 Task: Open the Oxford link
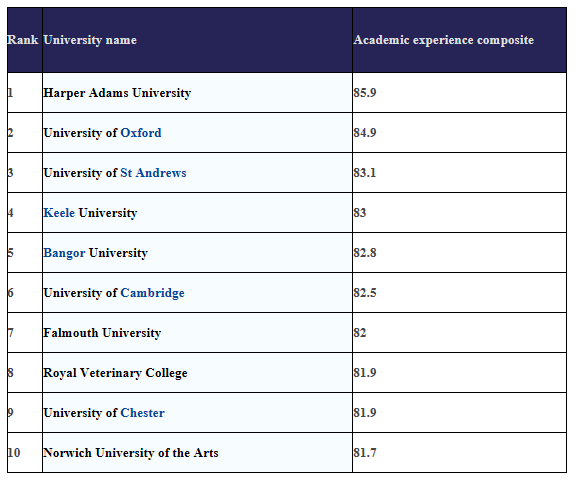pos(141,133)
